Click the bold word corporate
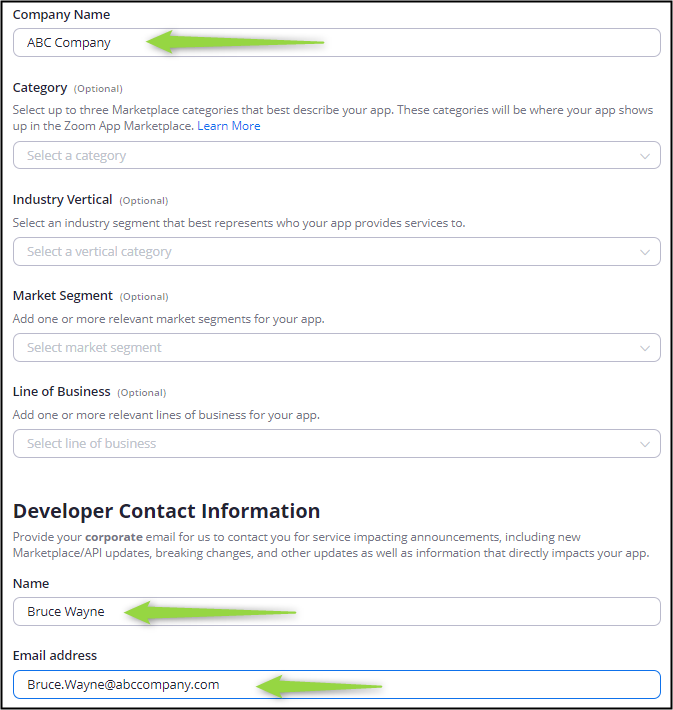673x710 pixels. (x=114, y=537)
